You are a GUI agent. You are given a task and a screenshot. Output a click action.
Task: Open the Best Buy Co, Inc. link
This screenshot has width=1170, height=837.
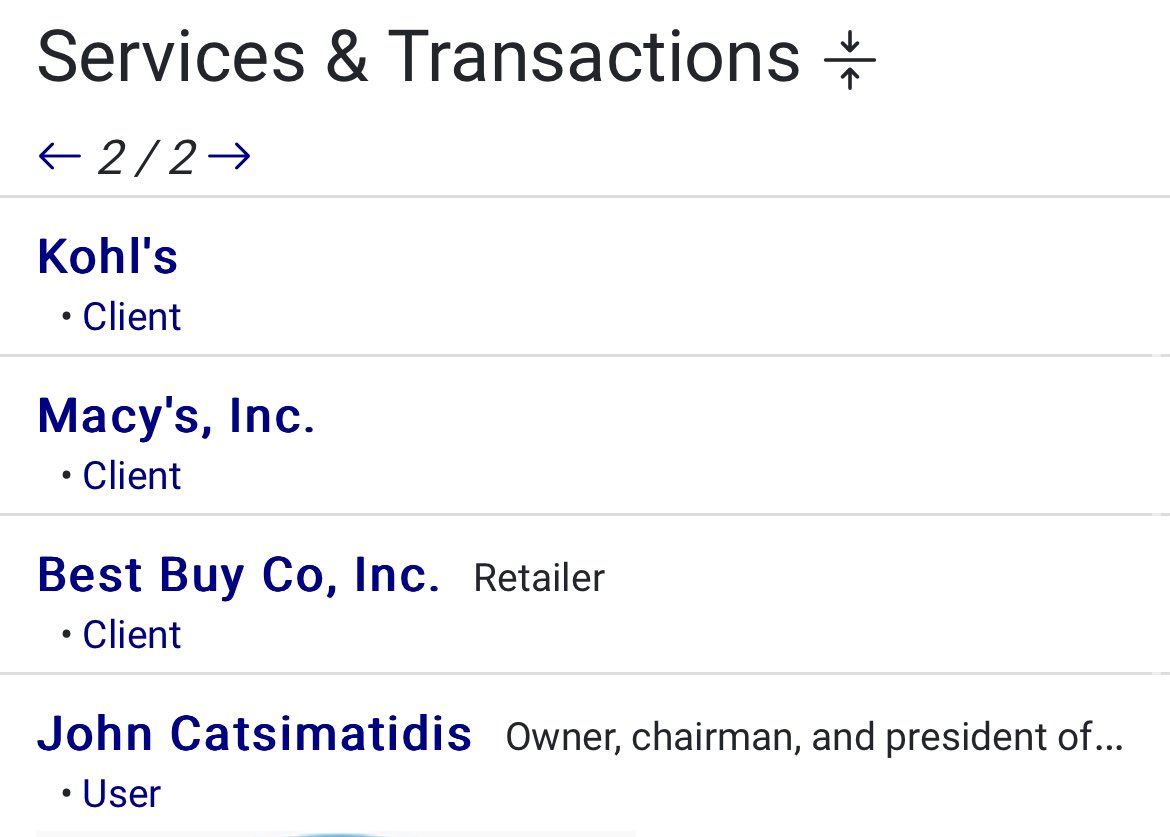238,574
